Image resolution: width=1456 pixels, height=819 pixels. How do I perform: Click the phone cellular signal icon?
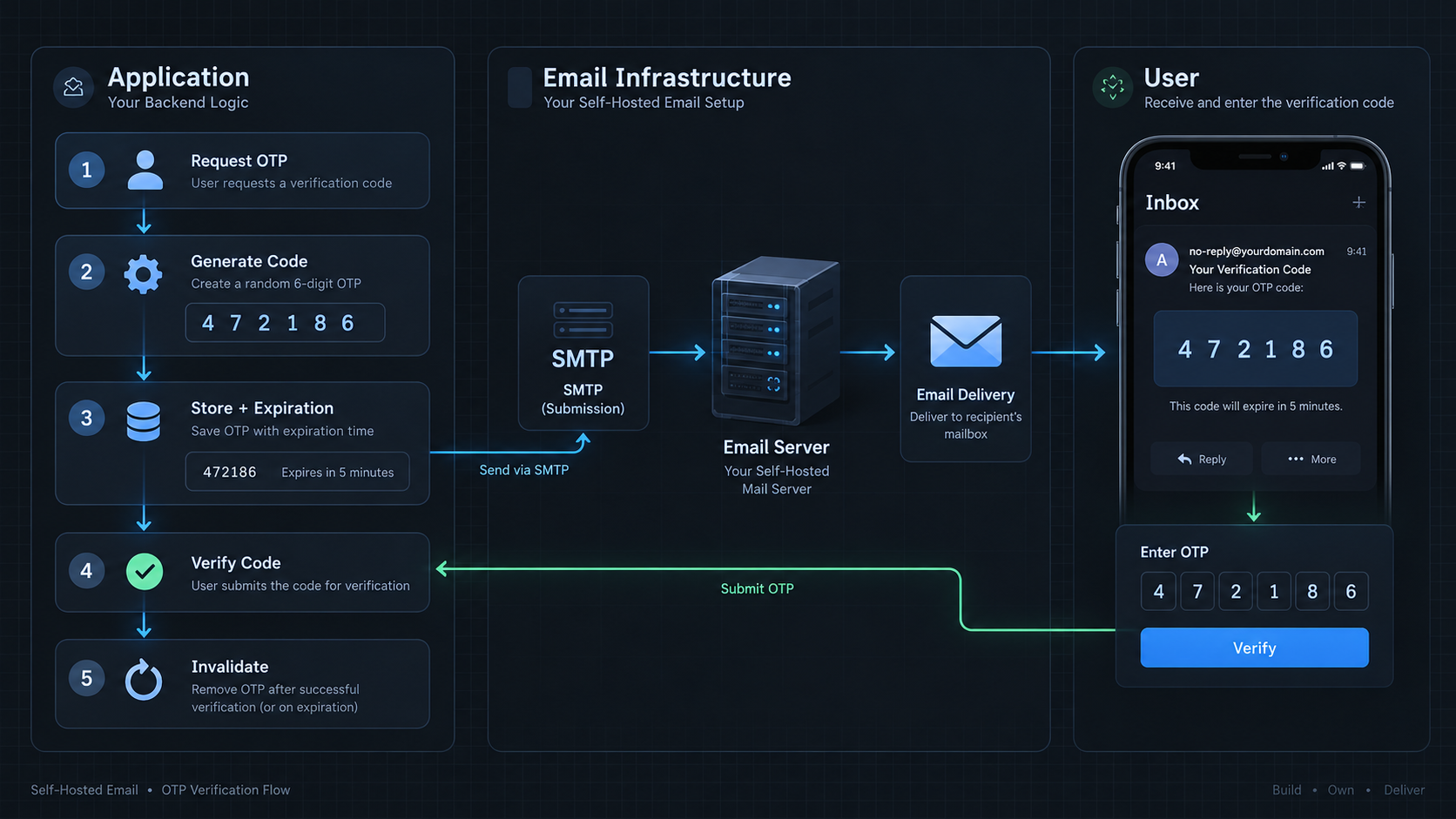[x=1328, y=166]
